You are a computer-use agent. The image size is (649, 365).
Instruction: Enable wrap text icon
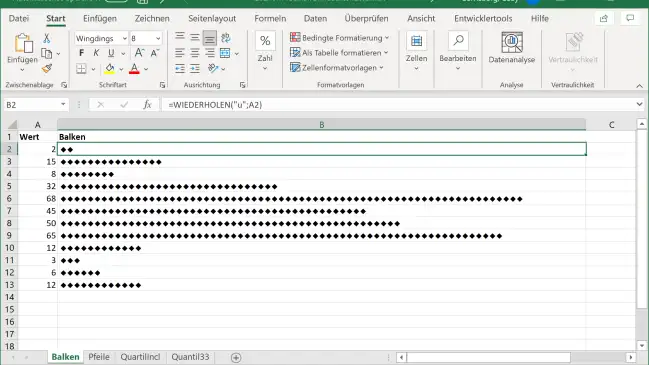click(x=226, y=38)
